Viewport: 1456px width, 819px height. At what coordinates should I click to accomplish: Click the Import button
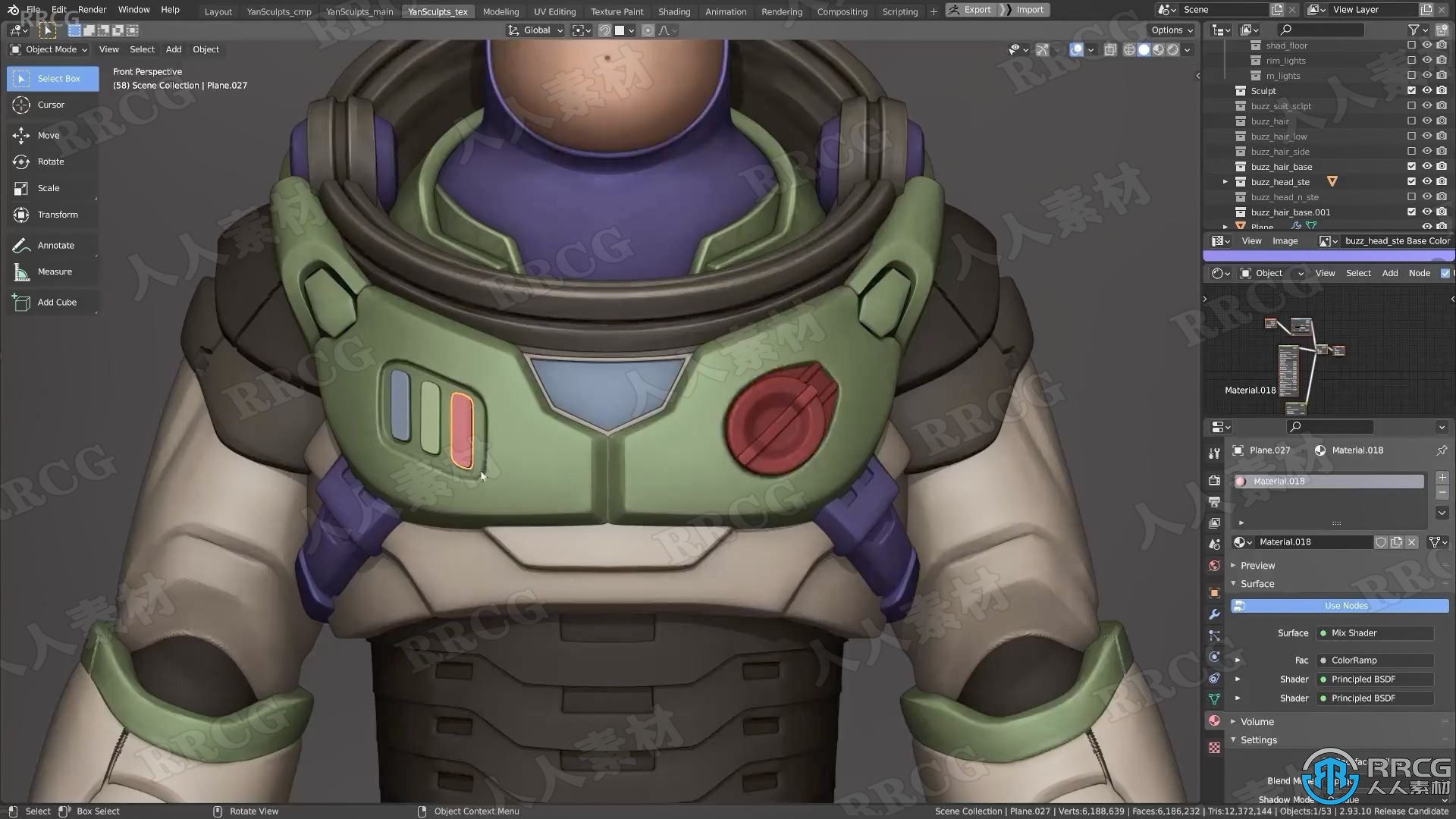1025,10
